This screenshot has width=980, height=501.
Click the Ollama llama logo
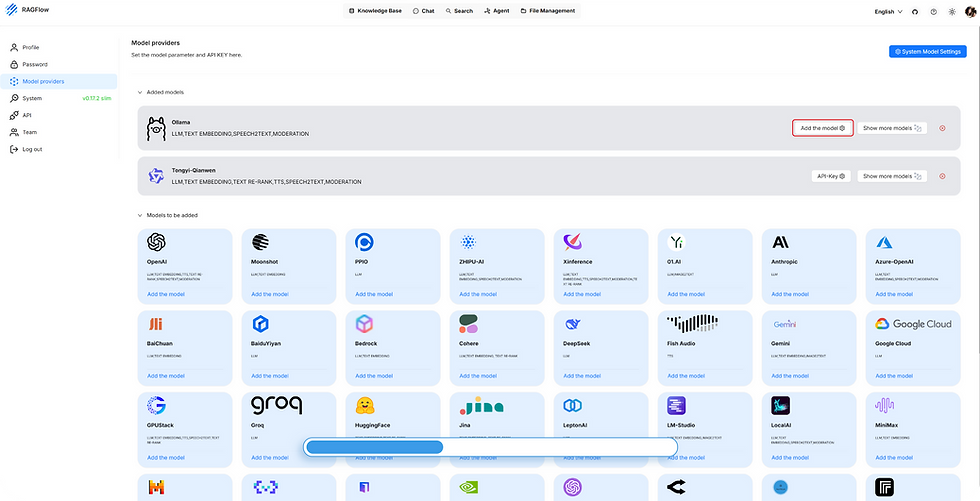(156, 128)
